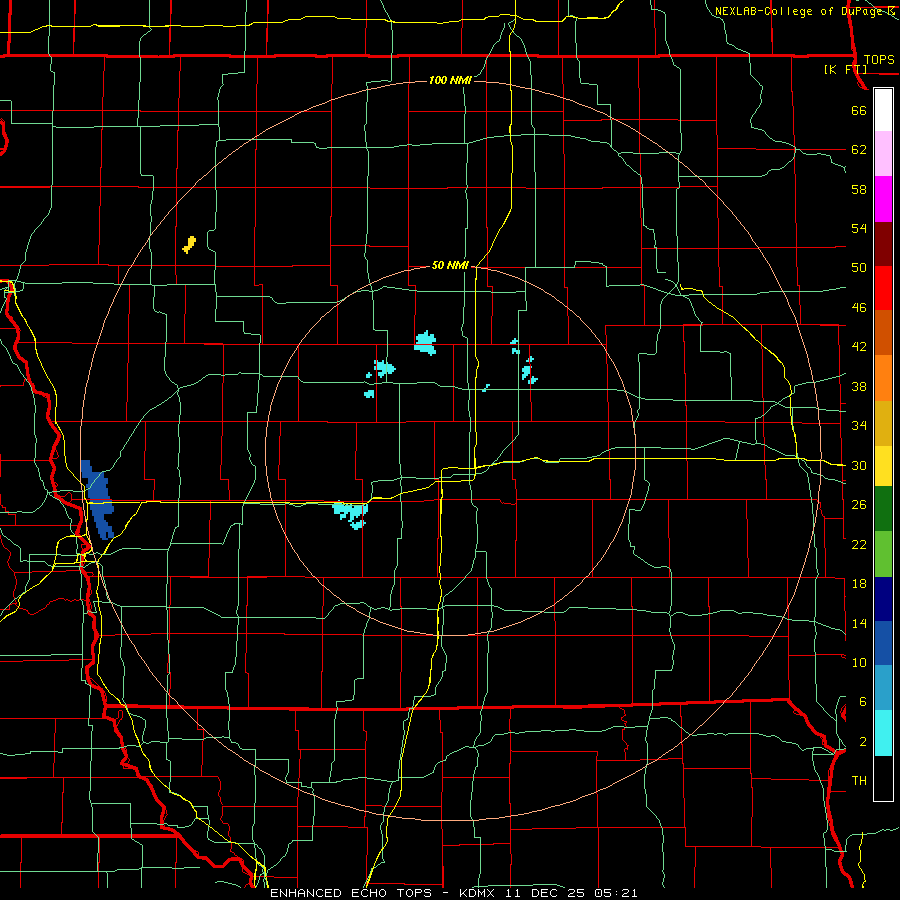Image resolution: width=900 pixels, height=900 pixels.
Task: Select the dark red maroon legend swatch
Action: coord(883,243)
